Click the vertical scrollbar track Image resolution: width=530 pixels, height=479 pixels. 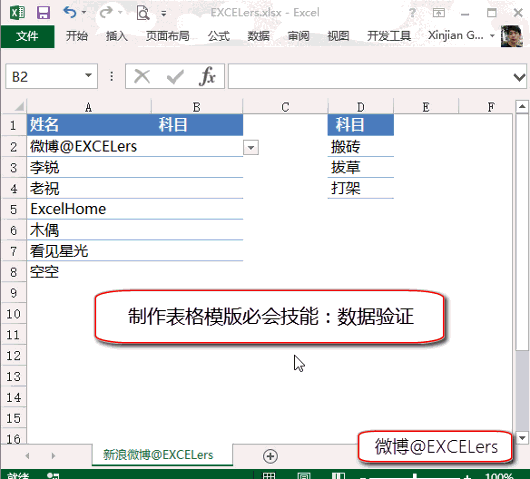(522, 392)
